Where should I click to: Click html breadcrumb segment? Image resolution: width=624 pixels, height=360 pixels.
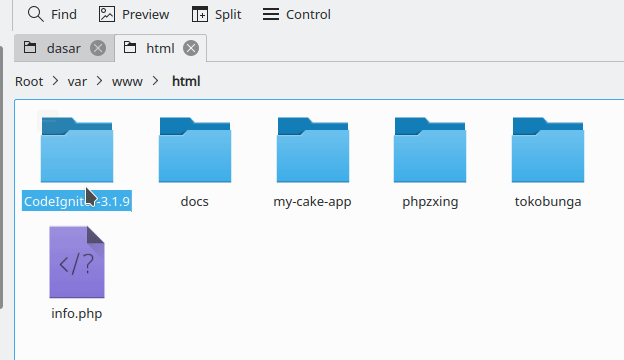click(x=186, y=82)
